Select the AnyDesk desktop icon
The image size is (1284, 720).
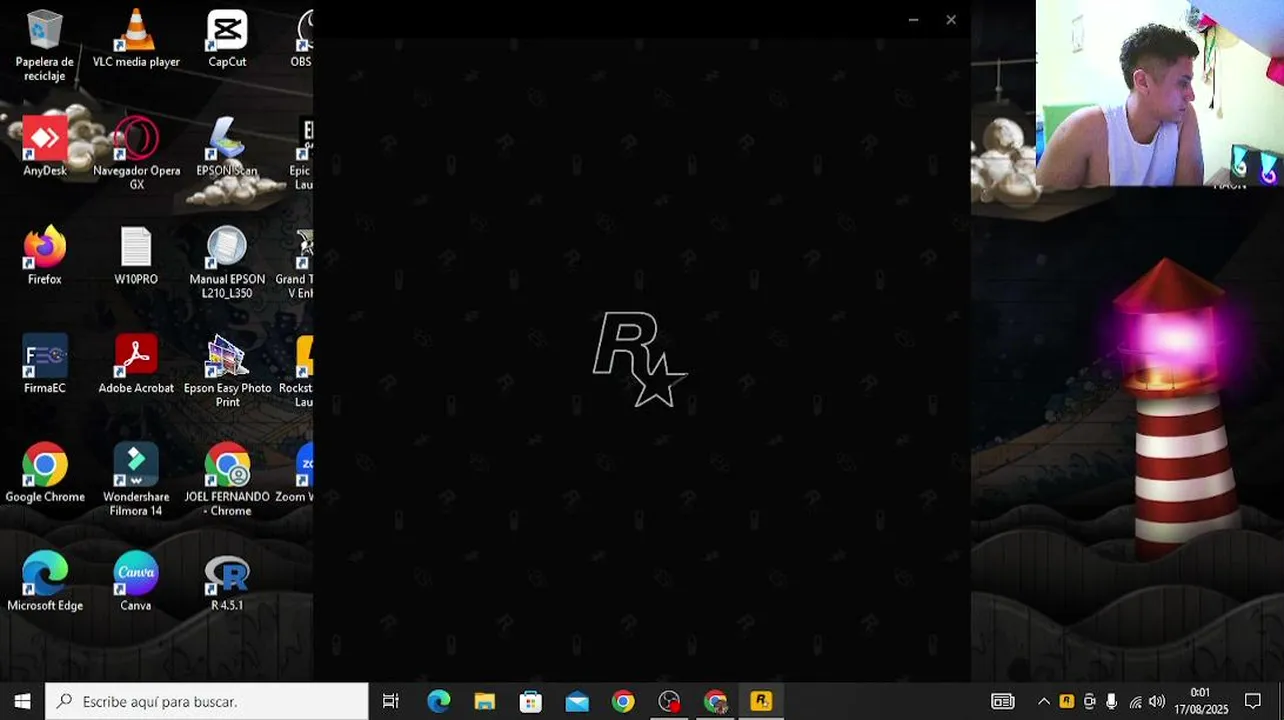[x=45, y=147]
